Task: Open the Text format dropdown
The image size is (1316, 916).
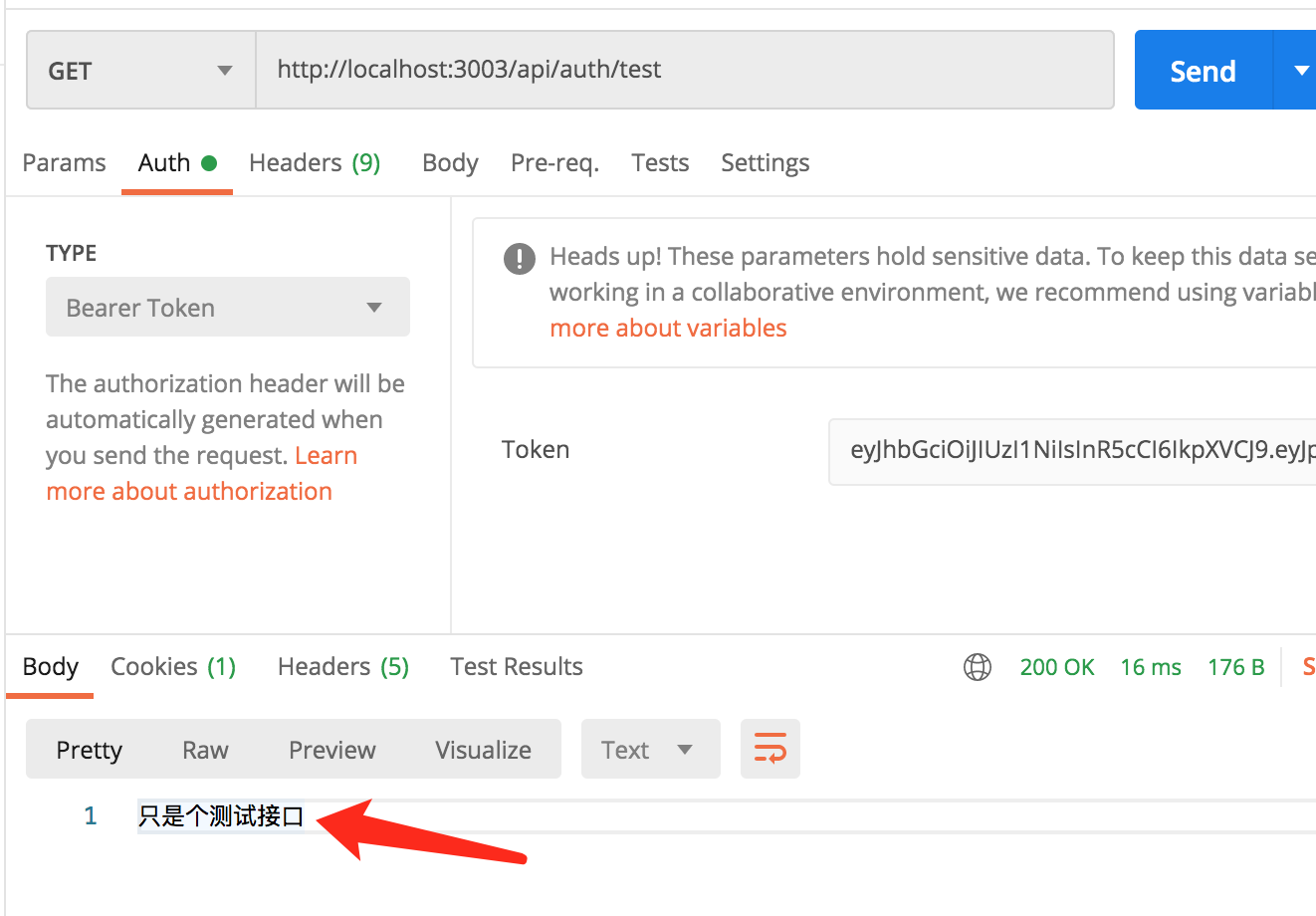Action: 651,749
